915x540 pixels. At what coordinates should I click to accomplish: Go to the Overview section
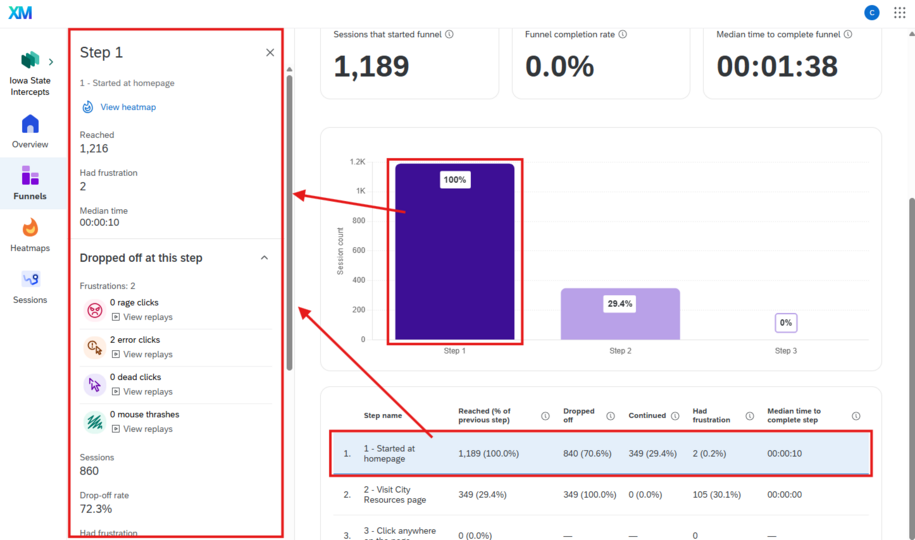point(30,131)
